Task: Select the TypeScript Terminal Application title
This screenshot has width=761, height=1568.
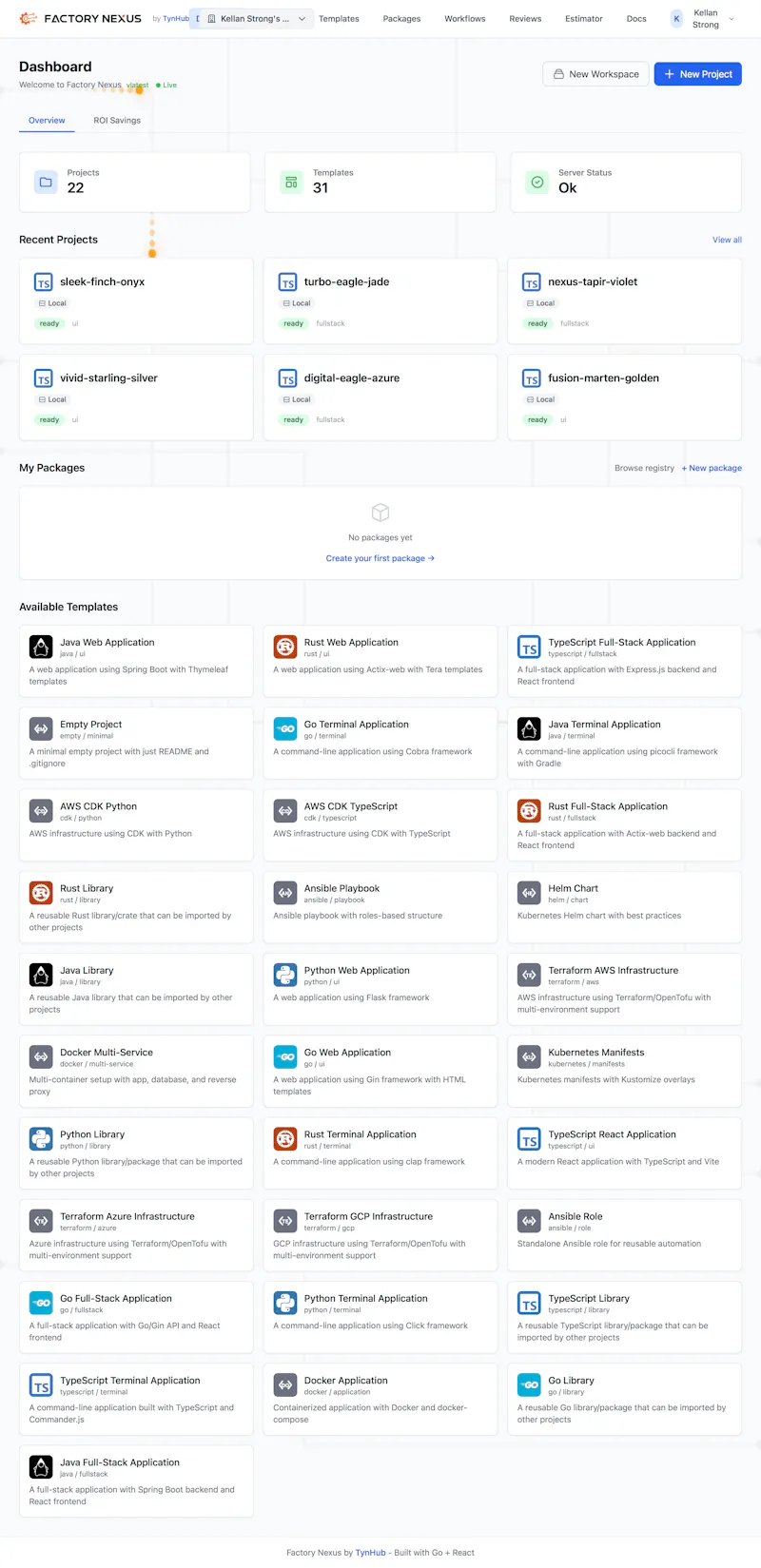Action: [x=130, y=1381]
